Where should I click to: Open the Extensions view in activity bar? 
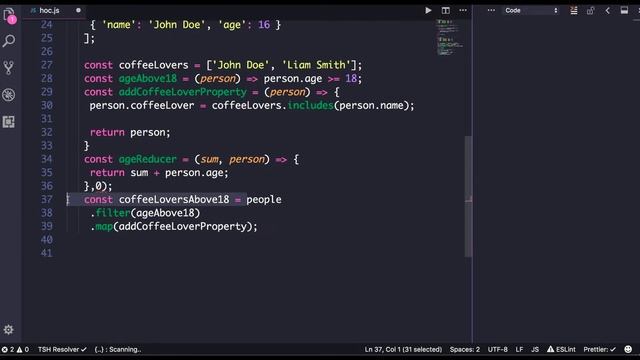click(9, 122)
